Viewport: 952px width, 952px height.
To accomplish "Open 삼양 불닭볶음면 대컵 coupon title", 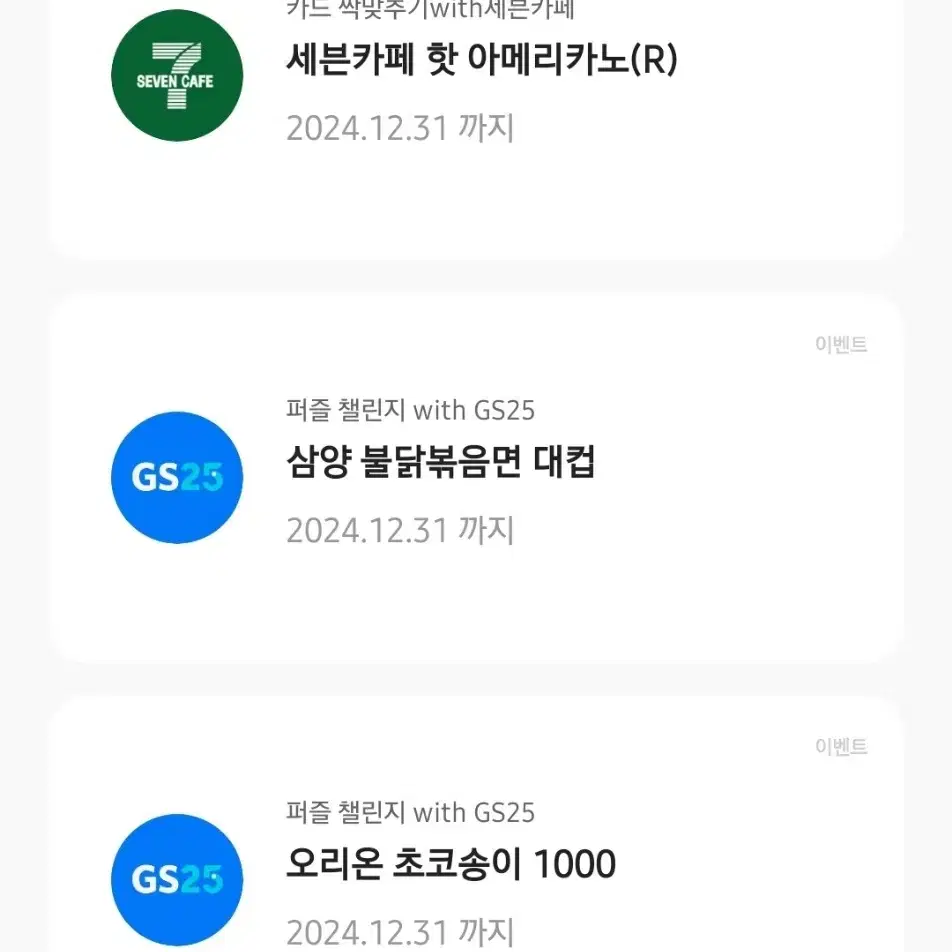I will pos(440,462).
